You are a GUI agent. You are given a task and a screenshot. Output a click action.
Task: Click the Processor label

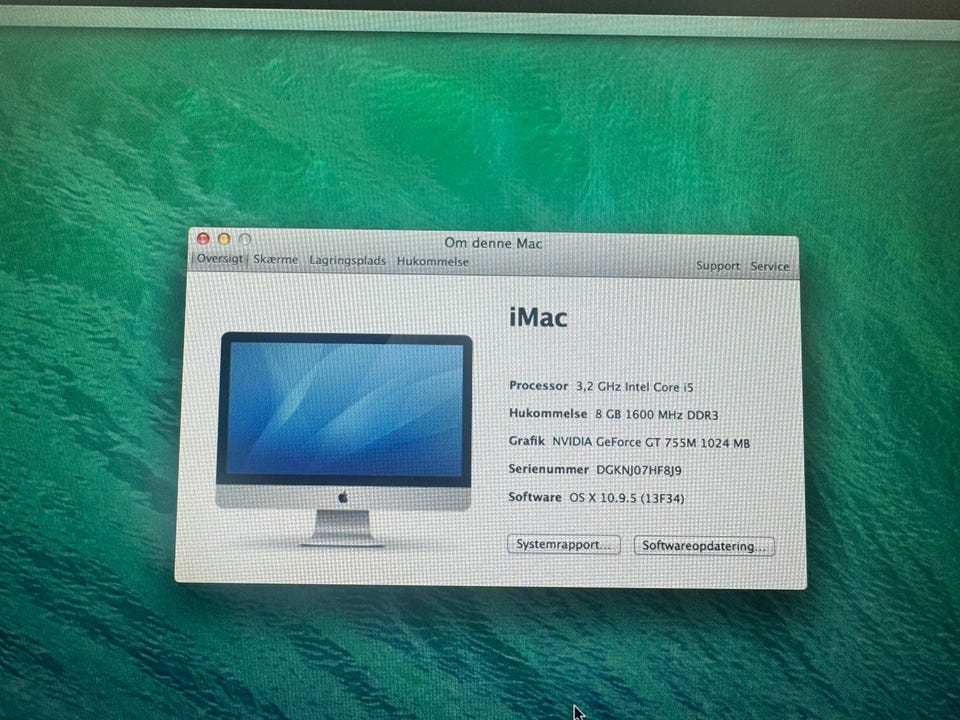click(x=538, y=386)
